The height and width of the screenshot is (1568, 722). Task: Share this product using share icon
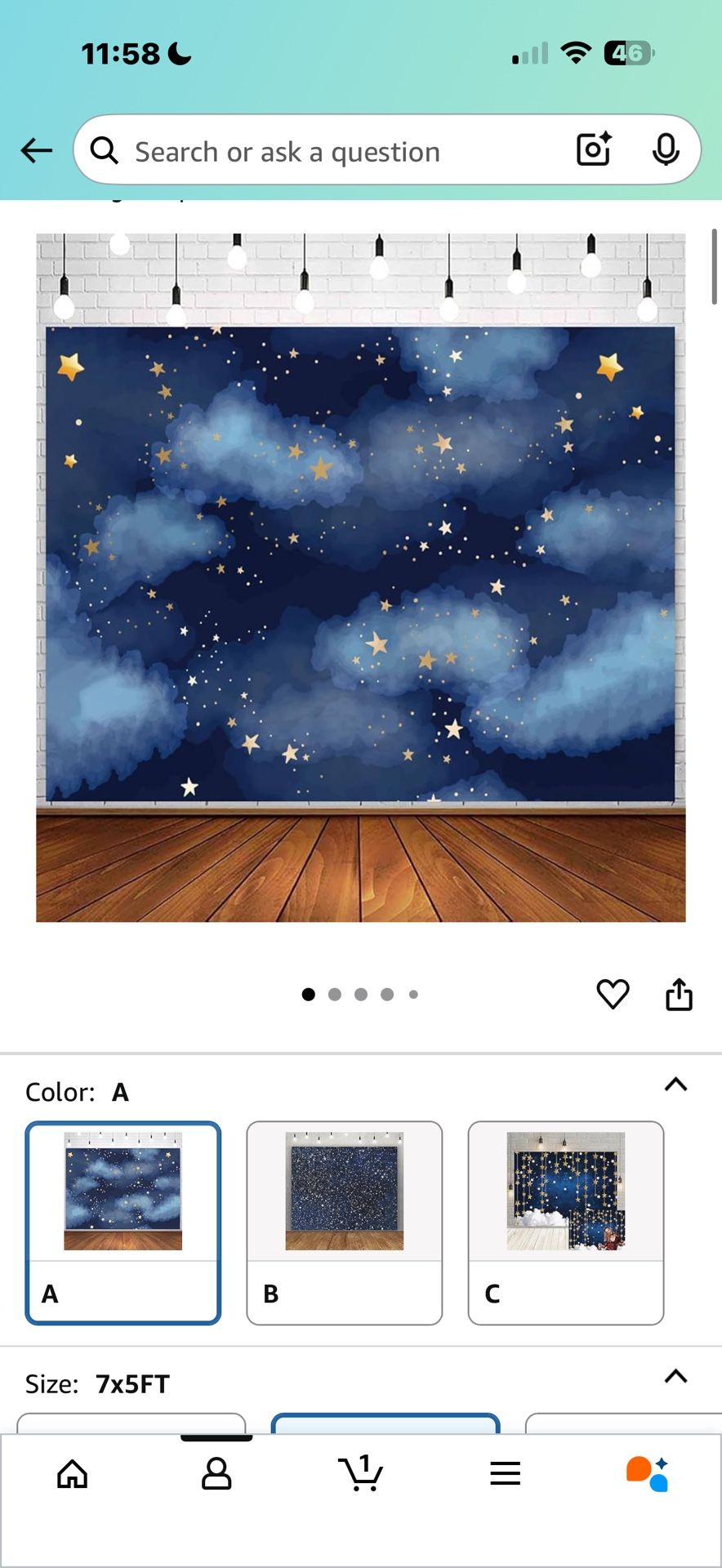(x=679, y=994)
